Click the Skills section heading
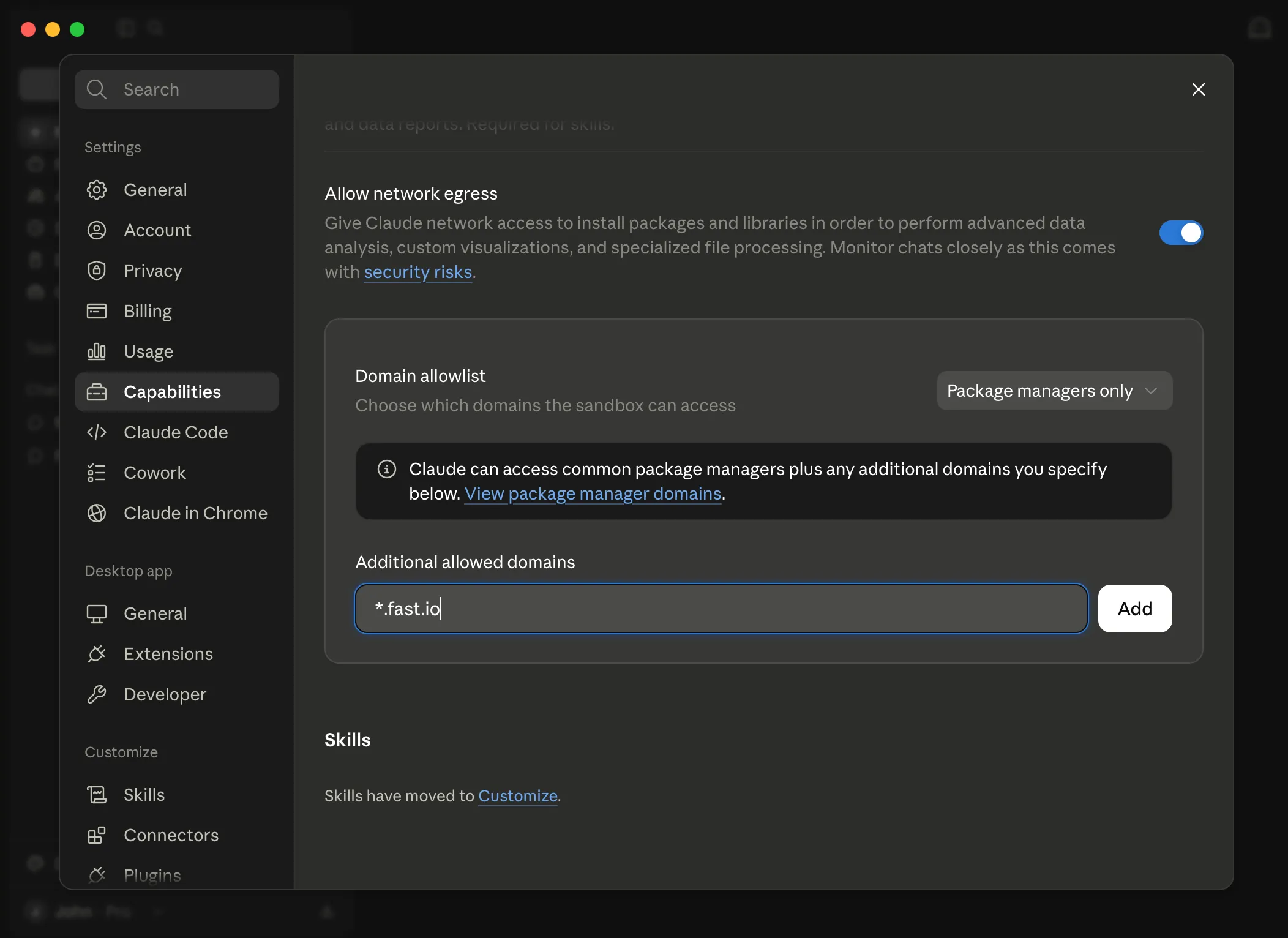1288x938 pixels. pyautogui.click(x=347, y=740)
